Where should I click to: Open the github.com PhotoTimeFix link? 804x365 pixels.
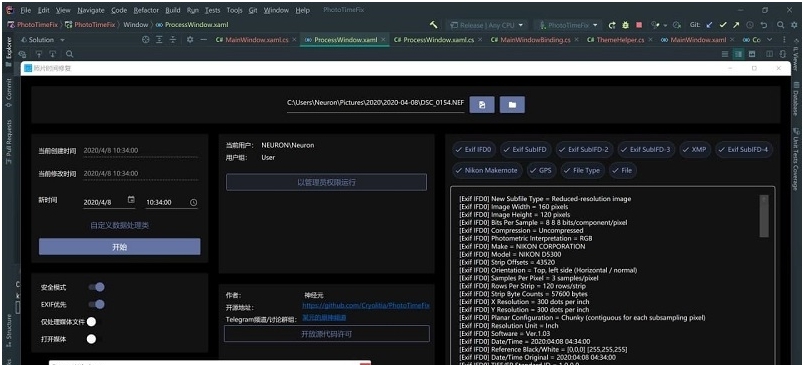click(x=366, y=306)
